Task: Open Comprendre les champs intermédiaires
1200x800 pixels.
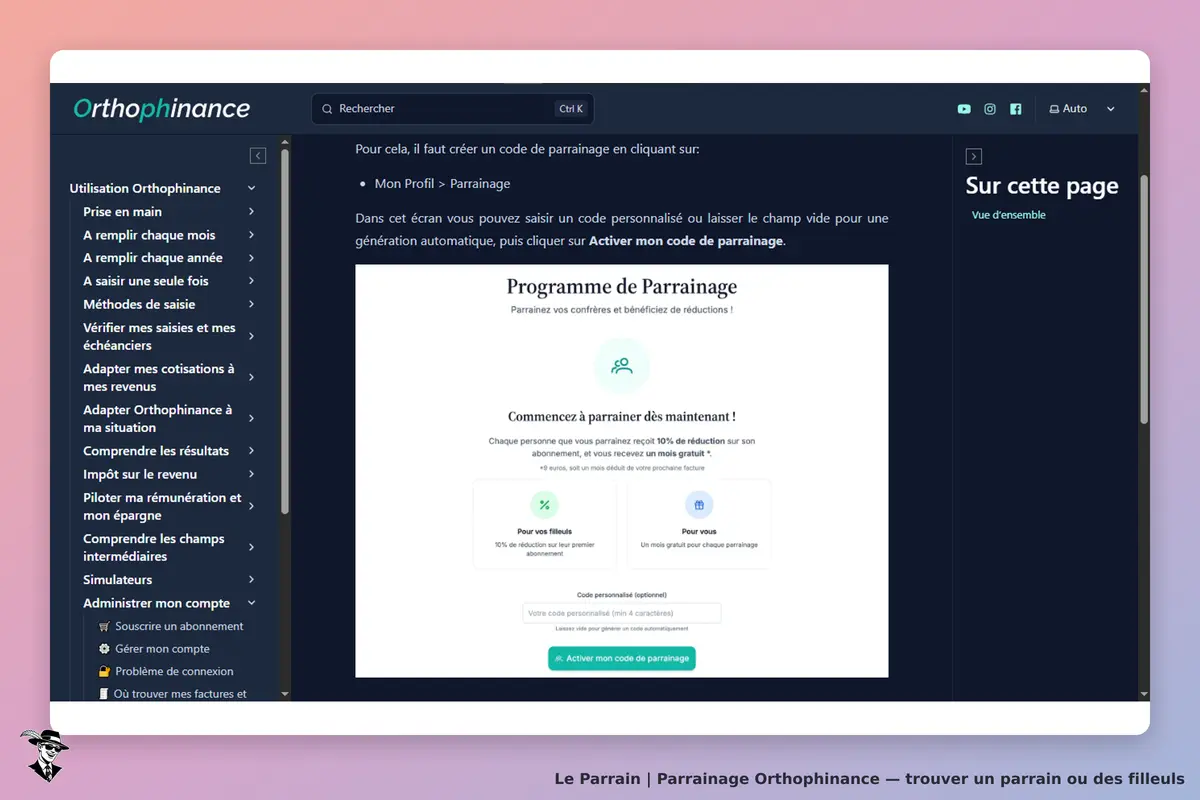Action: coord(154,547)
